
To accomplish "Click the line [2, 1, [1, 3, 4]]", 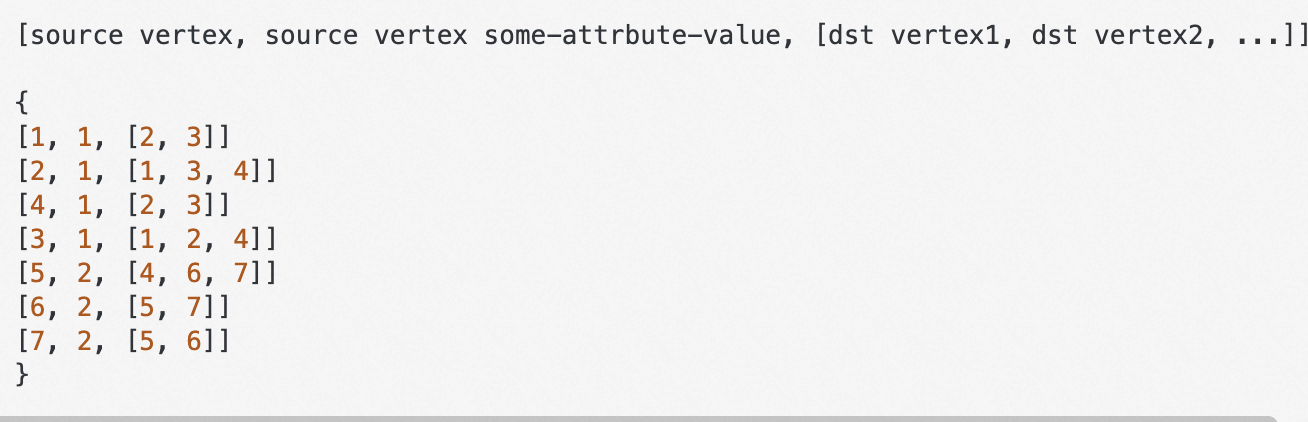I will click(146, 170).
